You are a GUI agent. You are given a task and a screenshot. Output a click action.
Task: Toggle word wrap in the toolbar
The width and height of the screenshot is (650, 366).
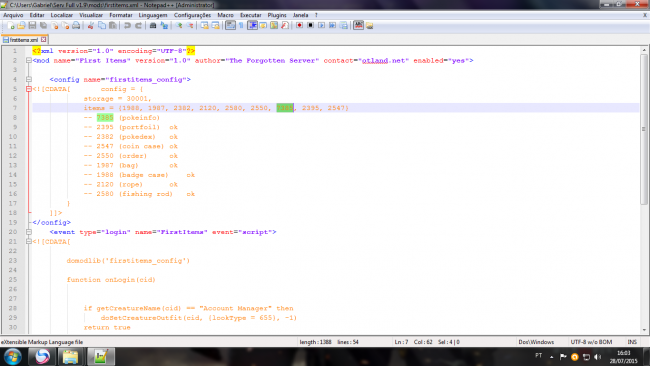pos(230,26)
